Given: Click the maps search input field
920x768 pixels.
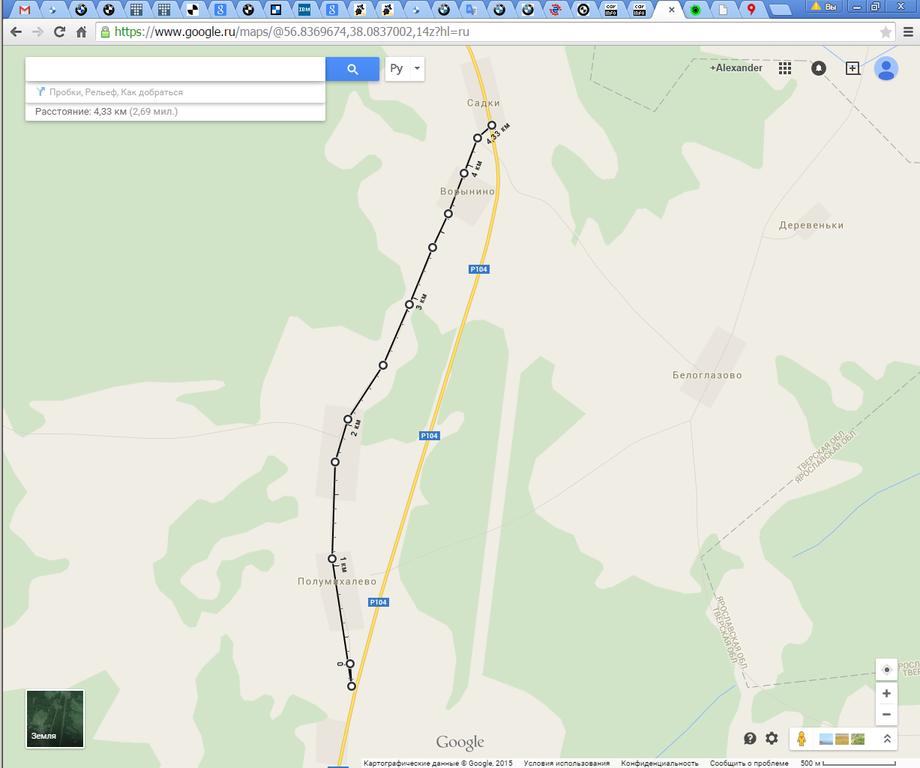Looking at the screenshot, I should click(x=175, y=69).
